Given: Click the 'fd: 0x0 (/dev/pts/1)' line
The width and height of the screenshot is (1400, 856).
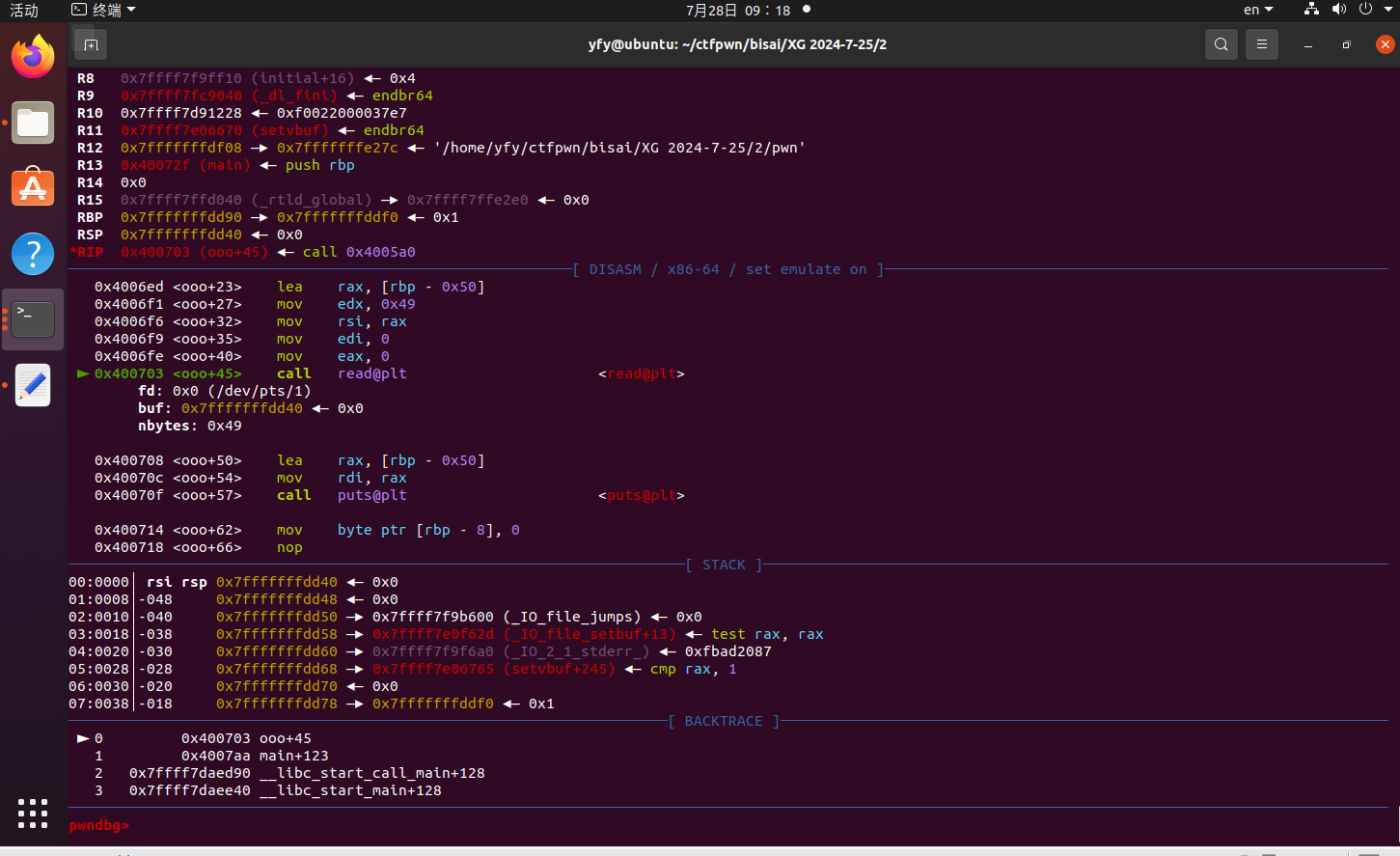Looking at the screenshot, I should (225, 391).
